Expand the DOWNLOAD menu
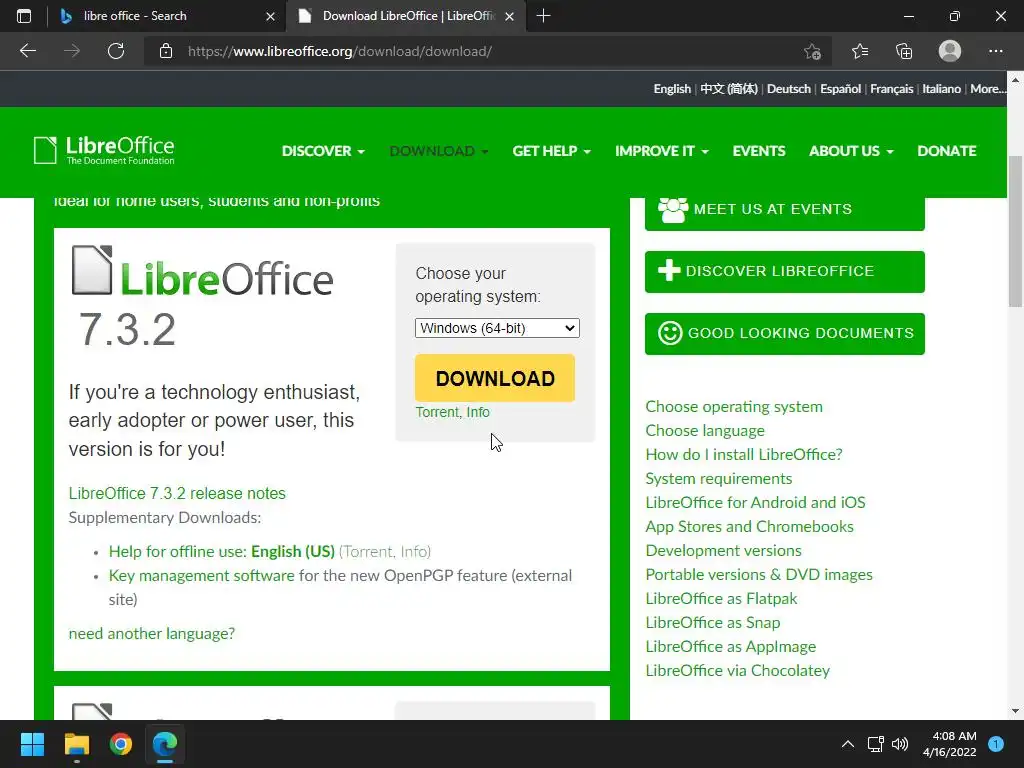The image size is (1024, 768). pos(439,151)
